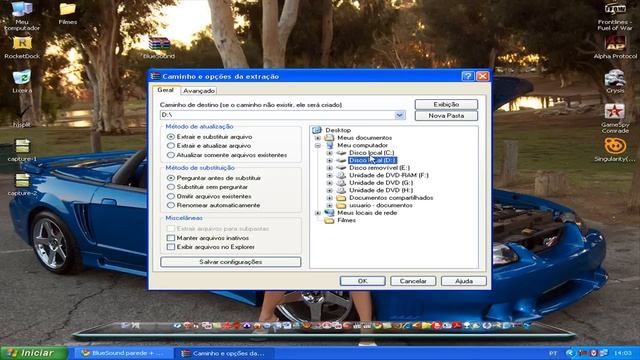Expand Meus locais de rede node

coord(318,213)
